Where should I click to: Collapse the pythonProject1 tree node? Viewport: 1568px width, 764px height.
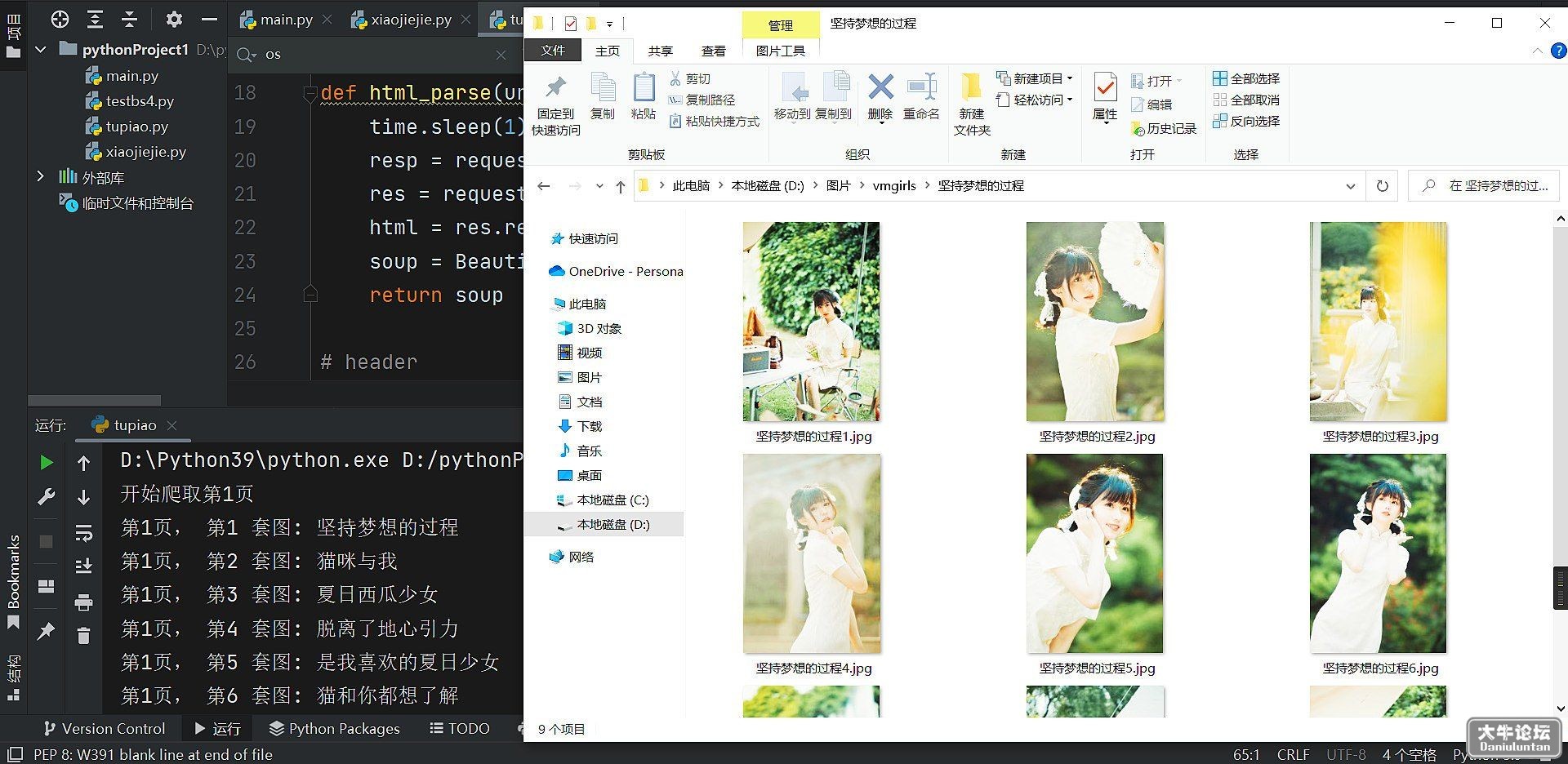(41, 50)
